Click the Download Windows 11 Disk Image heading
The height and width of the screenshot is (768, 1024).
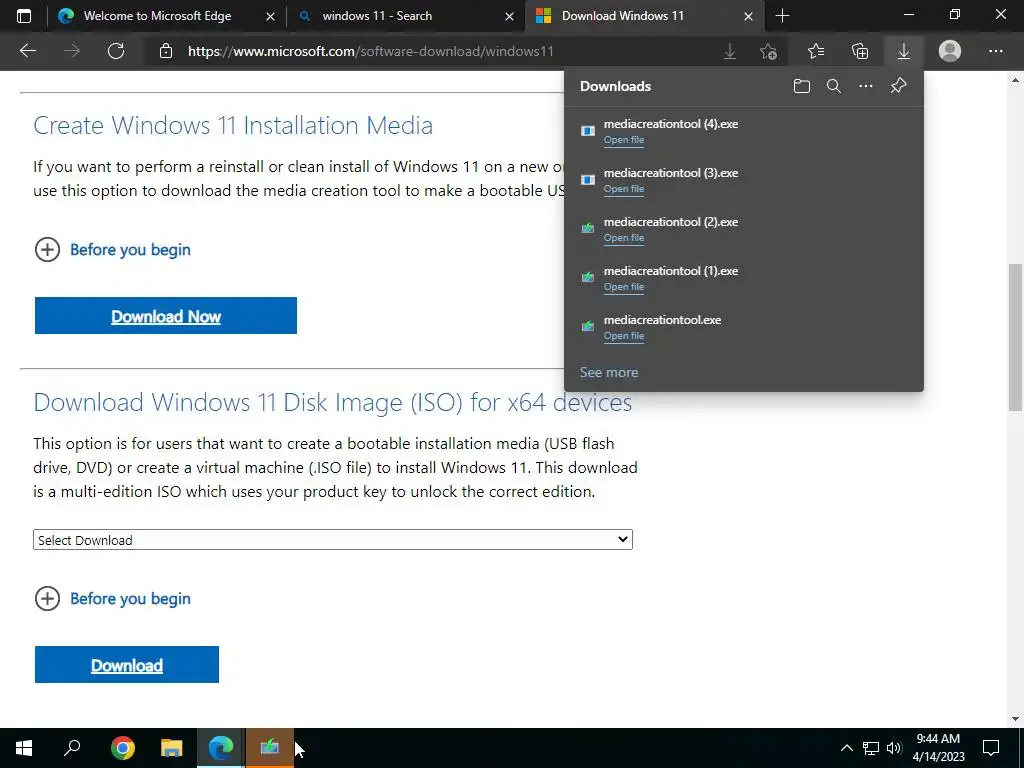(x=332, y=402)
